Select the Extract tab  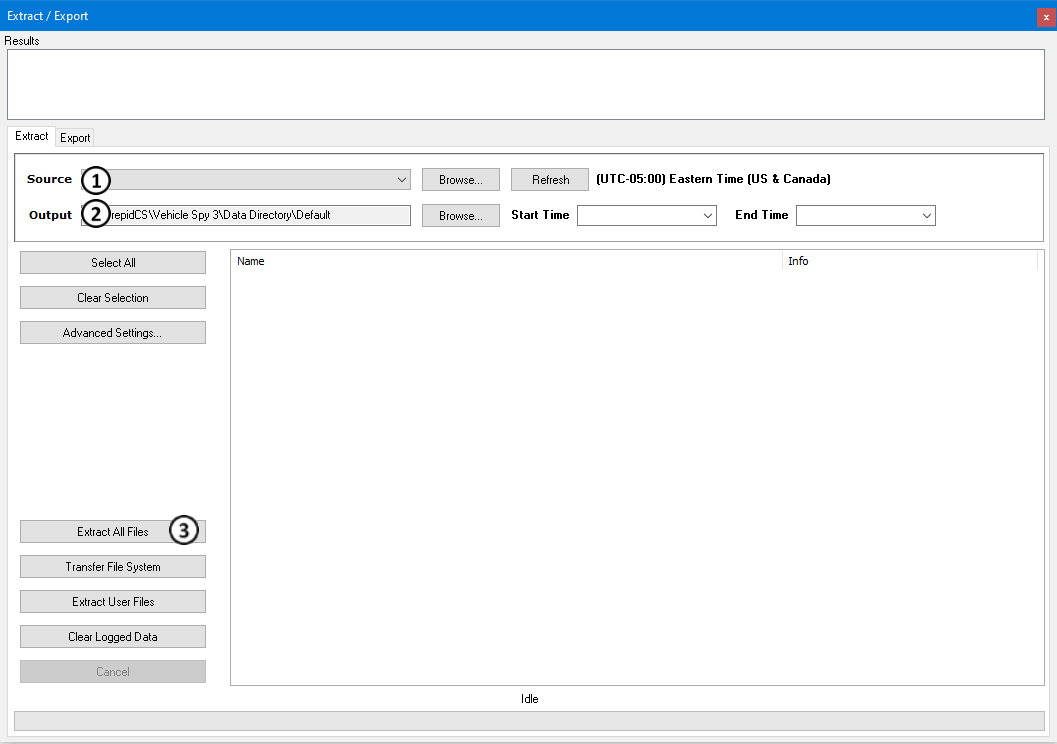(x=31, y=136)
